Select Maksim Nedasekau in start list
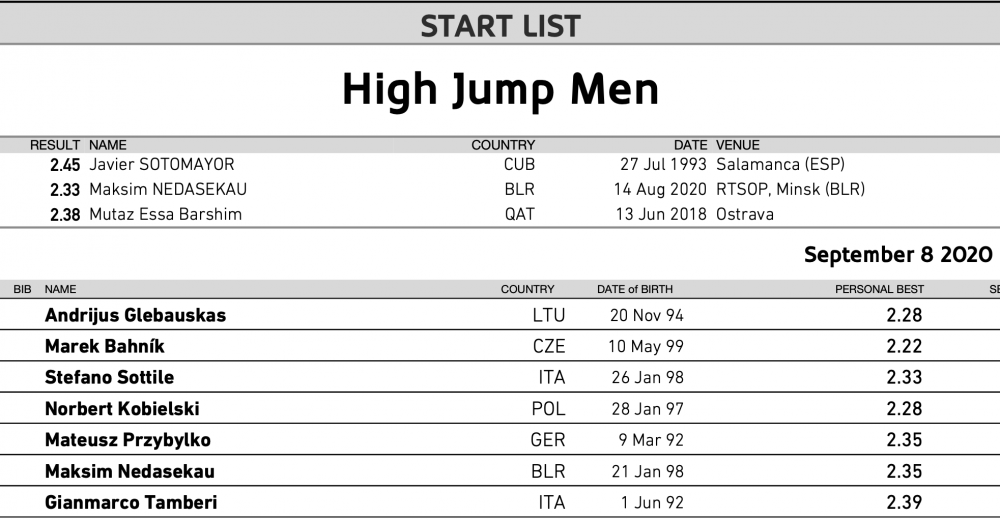This screenshot has height=520, width=1000. [129, 472]
